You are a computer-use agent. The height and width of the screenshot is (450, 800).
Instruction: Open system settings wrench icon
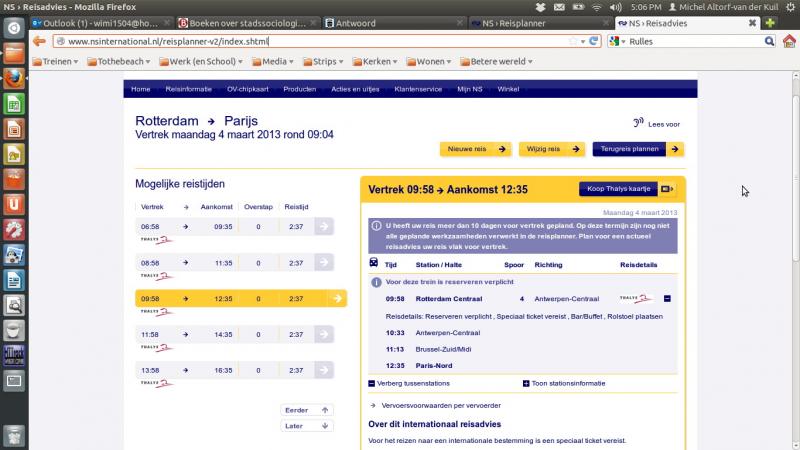tap(14, 230)
